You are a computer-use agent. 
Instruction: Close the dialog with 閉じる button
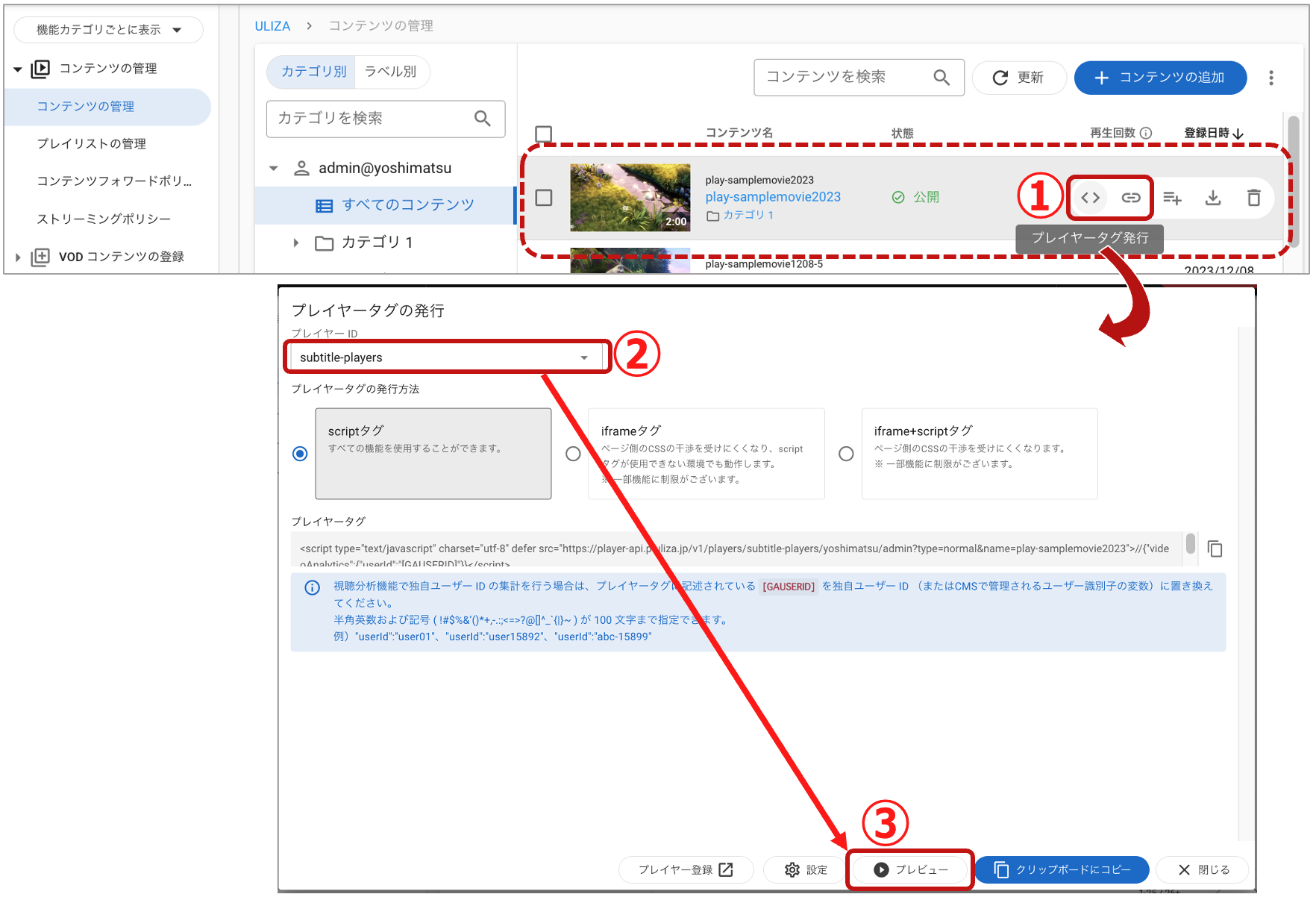pos(1203,870)
